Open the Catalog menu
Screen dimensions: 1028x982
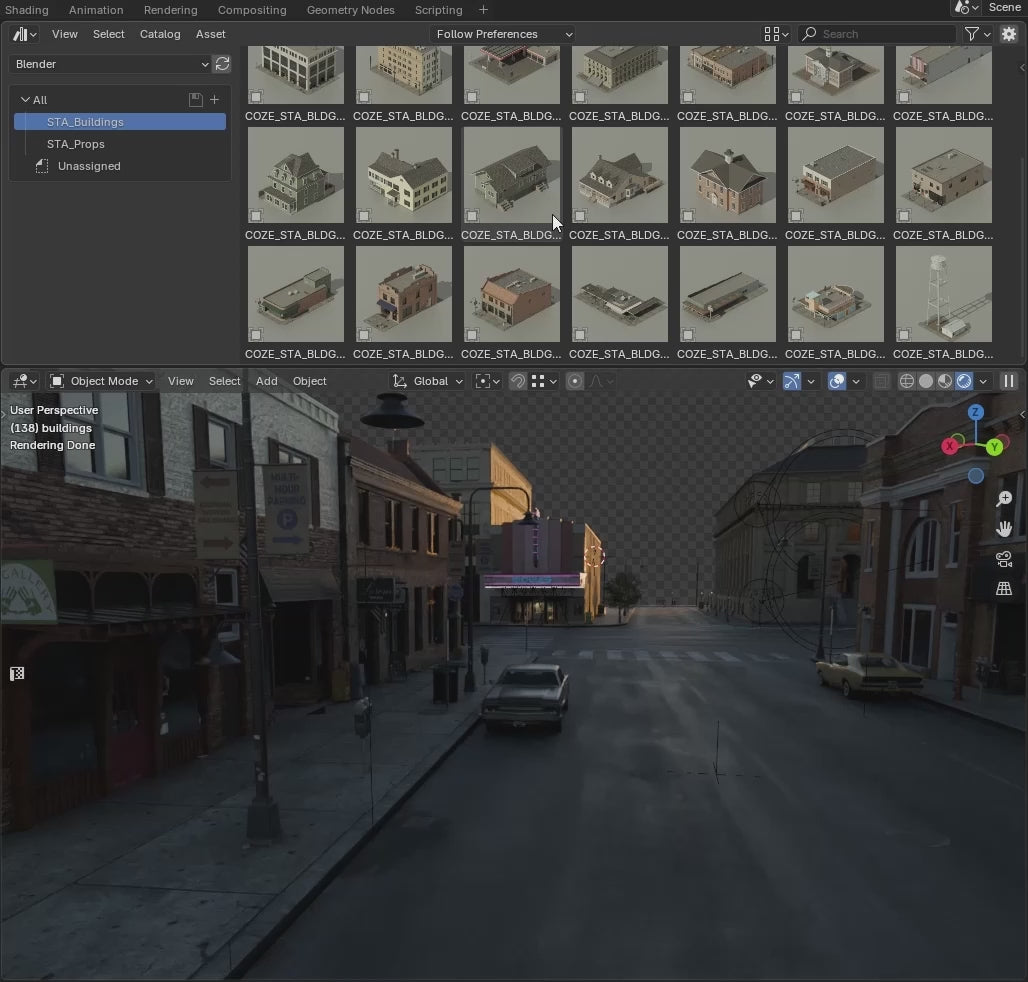160,33
